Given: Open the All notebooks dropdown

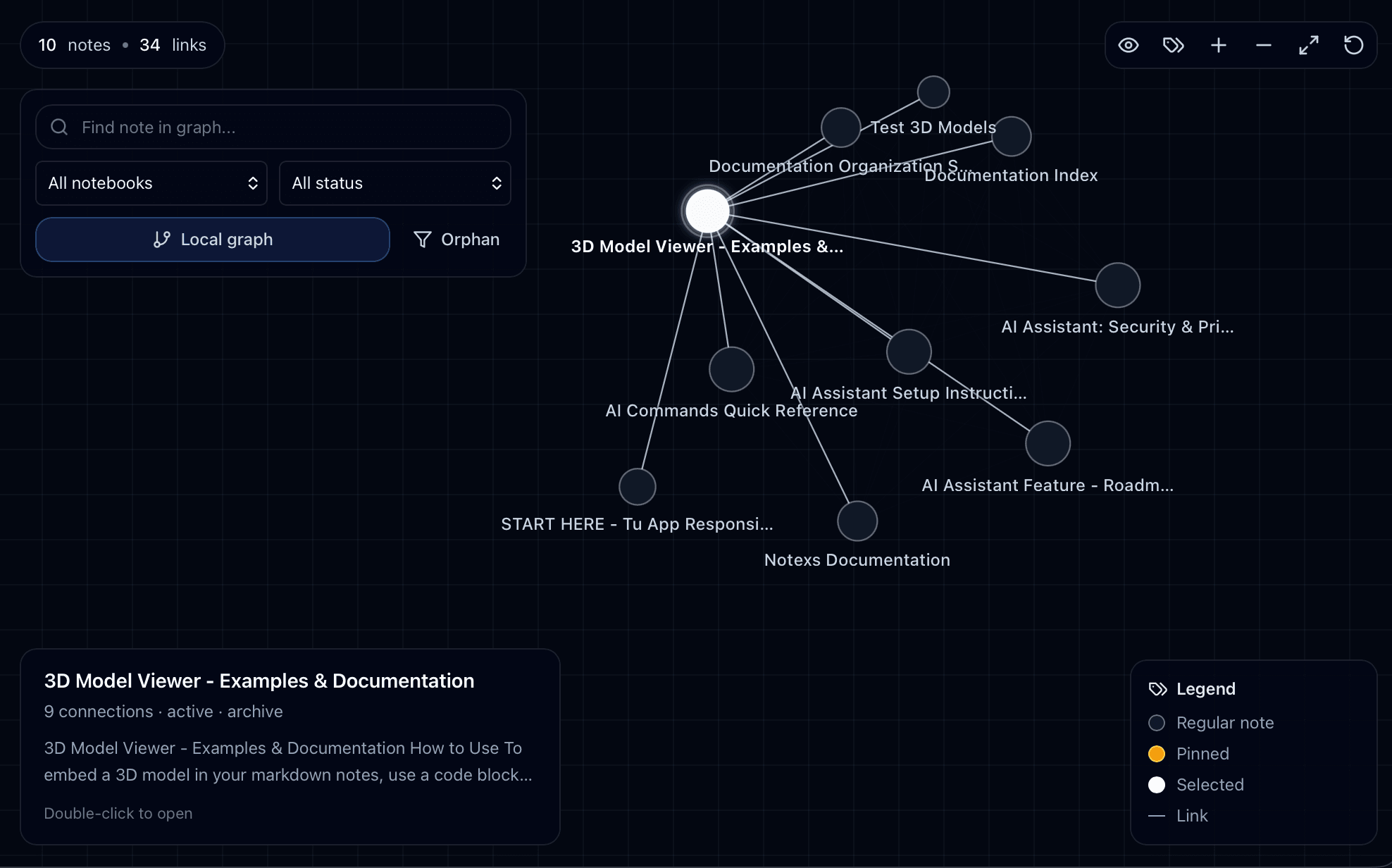Looking at the screenshot, I should [151, 183].
